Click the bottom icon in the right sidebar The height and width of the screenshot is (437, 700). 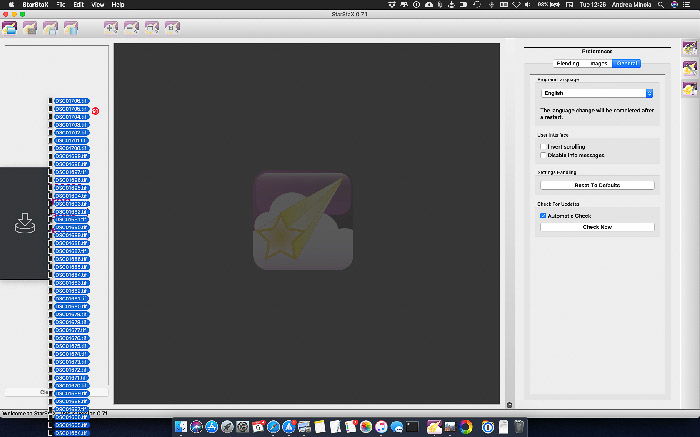[689, 88]
